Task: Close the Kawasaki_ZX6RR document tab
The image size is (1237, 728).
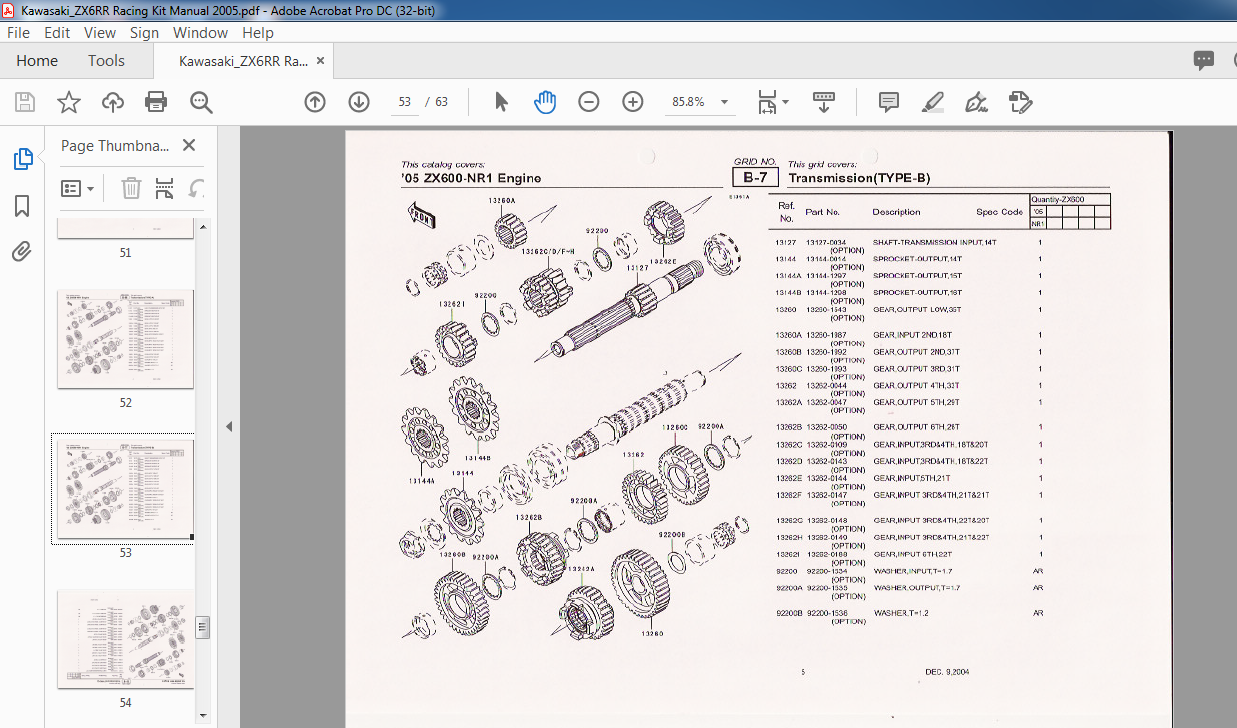Action: pyautogui.click(x=321, y=61)
